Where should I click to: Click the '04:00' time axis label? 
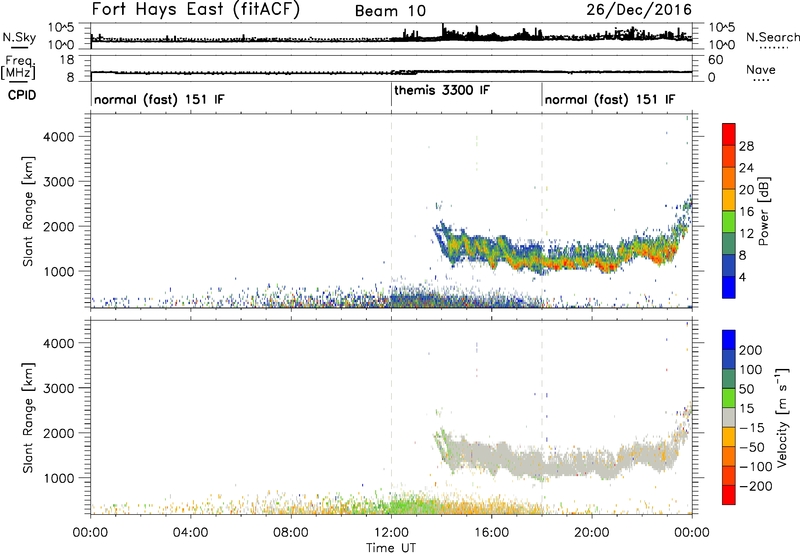[x=191, y=533]
